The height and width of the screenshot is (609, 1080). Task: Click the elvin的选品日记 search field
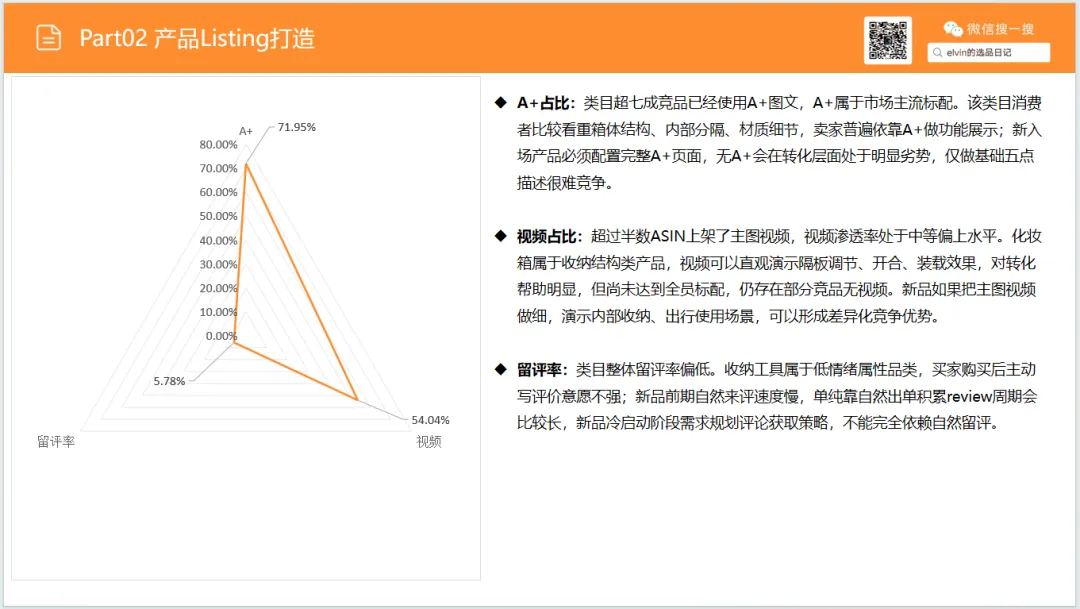click(x=988, y=52)
